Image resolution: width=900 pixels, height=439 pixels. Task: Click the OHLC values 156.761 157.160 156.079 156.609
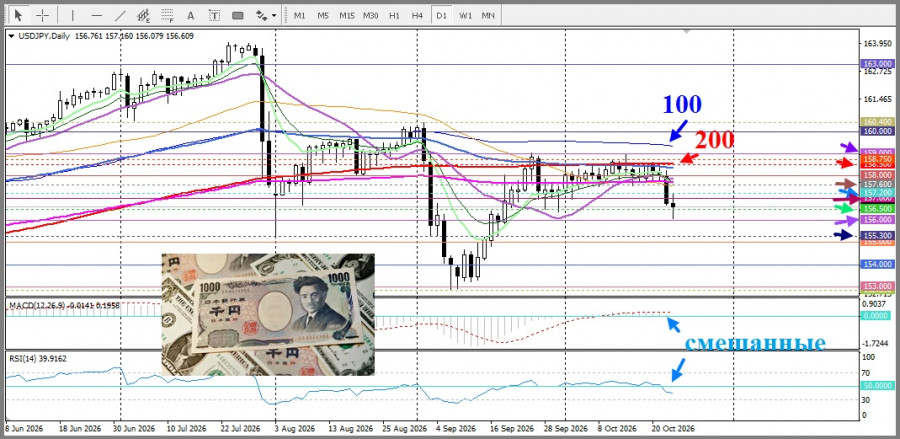(134, 36)
